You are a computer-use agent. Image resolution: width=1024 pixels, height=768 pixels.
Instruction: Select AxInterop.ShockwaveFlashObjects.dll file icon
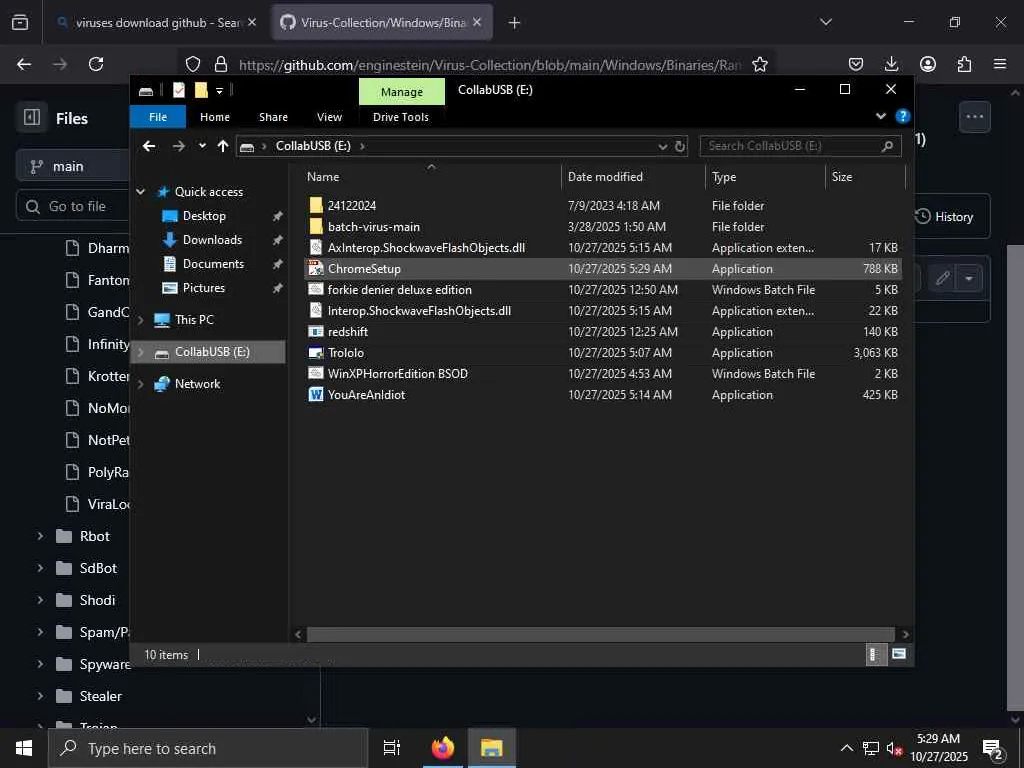[315, 248]
